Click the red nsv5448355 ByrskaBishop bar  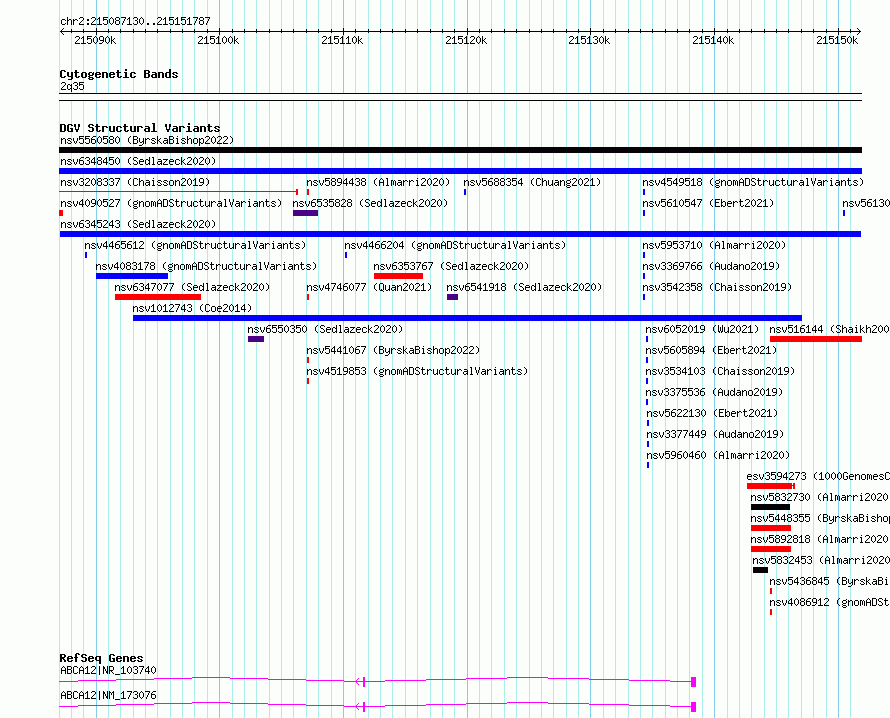click(771, 528)
